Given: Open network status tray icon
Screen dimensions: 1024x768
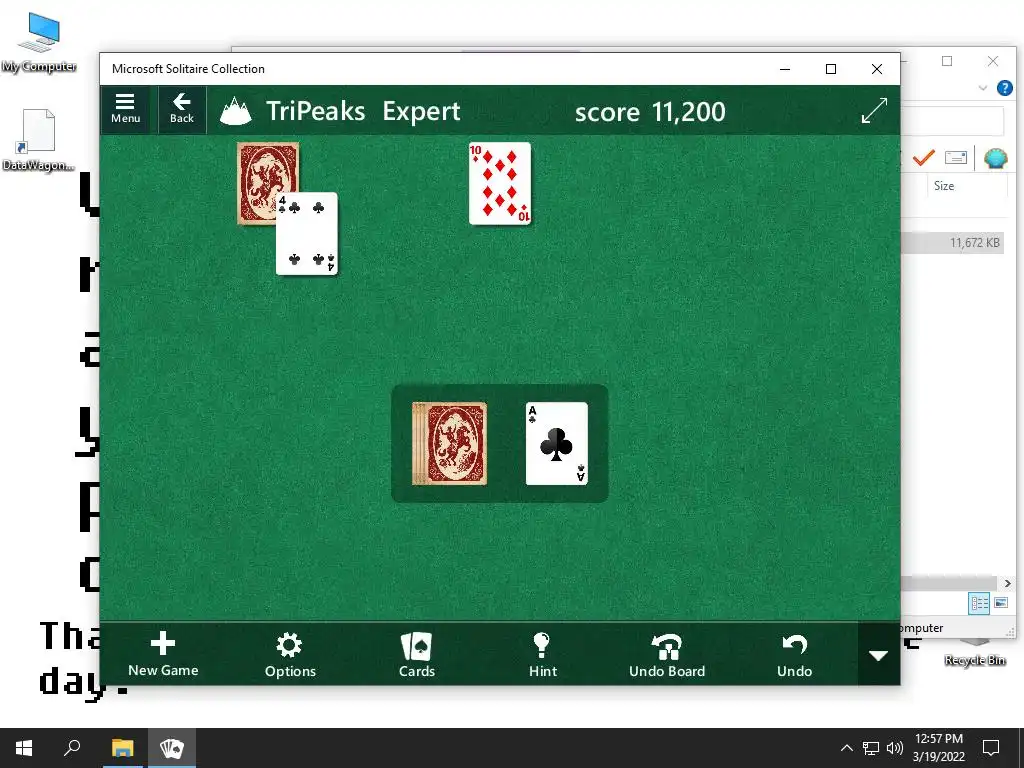Looking at the screenshot, I should click(871, 748).
